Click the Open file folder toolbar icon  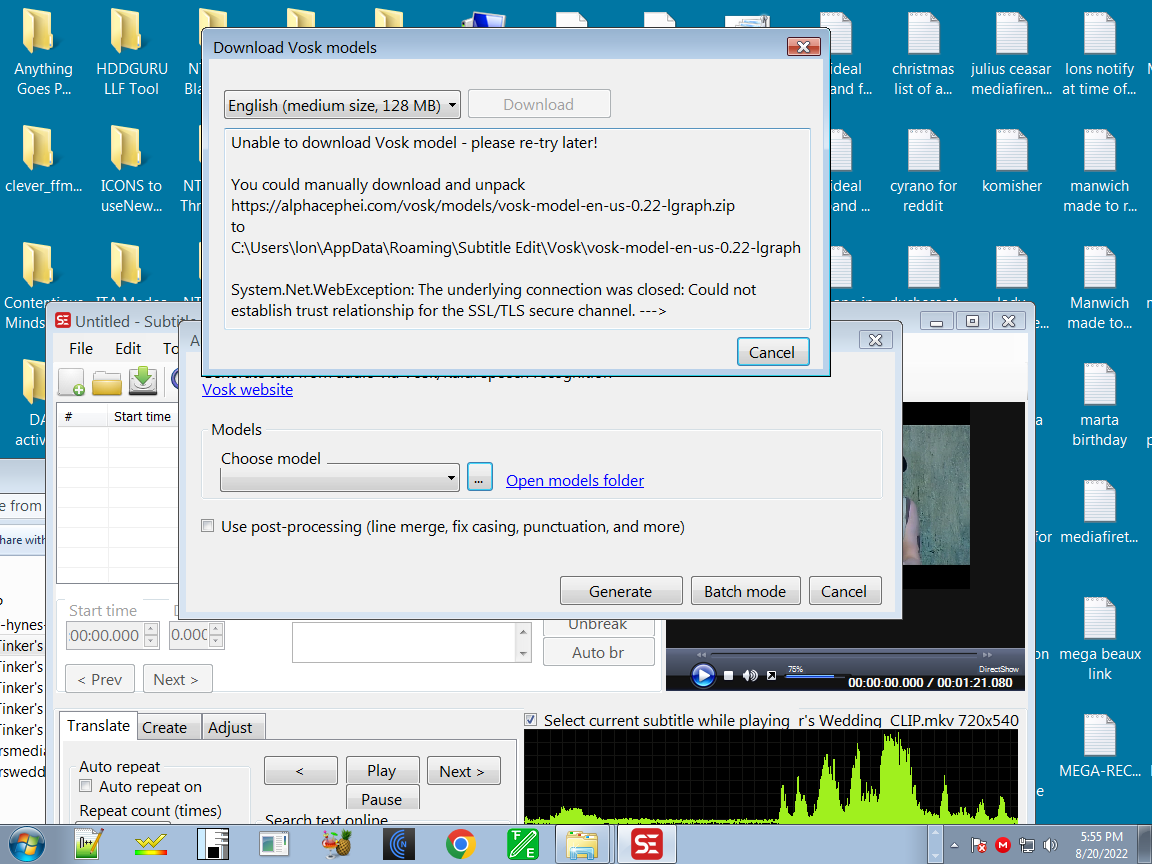click(x=107, y=382)
